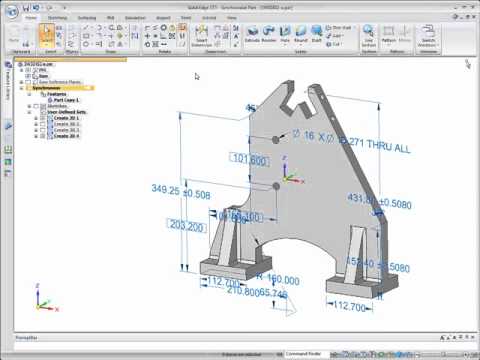Screen dimensions: 480x360
Task: Select the Line tool in Draw group
Action: click(x=86, y=28)
